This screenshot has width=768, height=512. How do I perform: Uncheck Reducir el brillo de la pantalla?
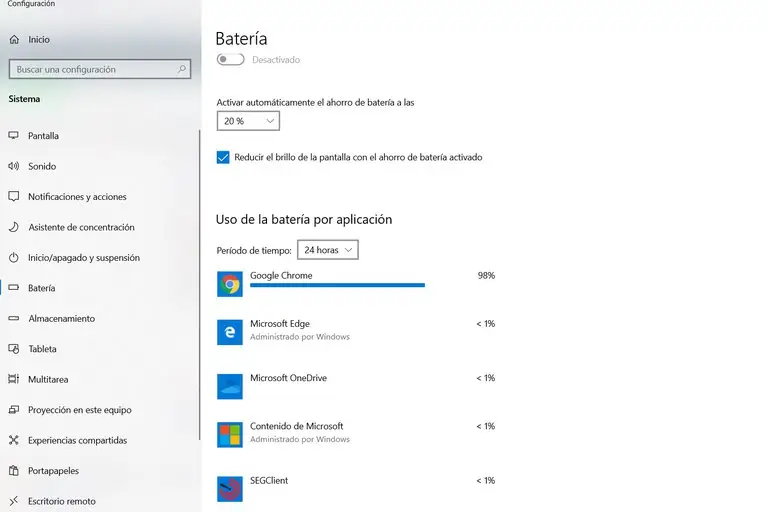coord(223,157)
